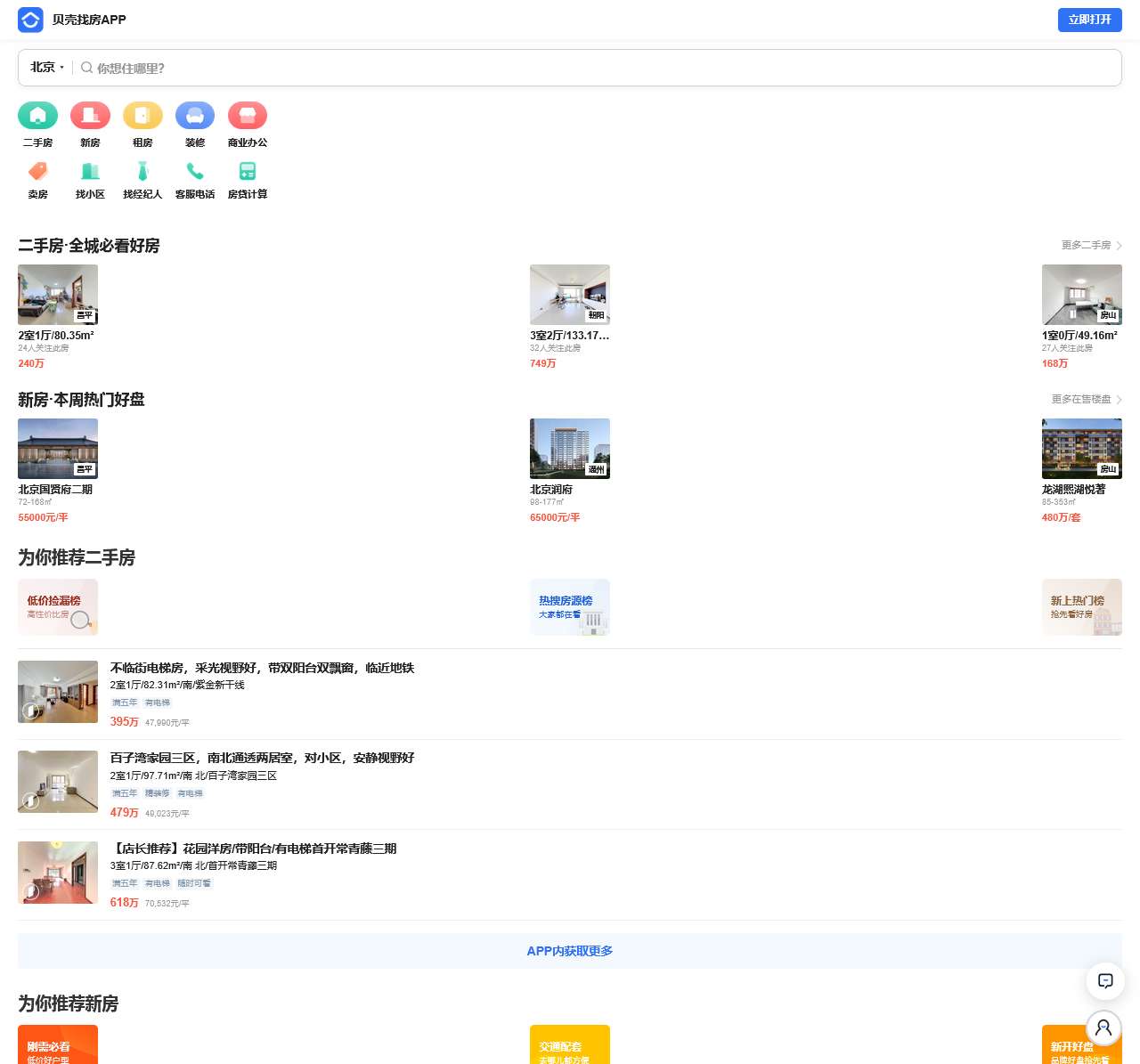Open 朝阳 3室2厅 133.17 house thumbnail
Screen dimensions: 1140x1064
(570, 295)
